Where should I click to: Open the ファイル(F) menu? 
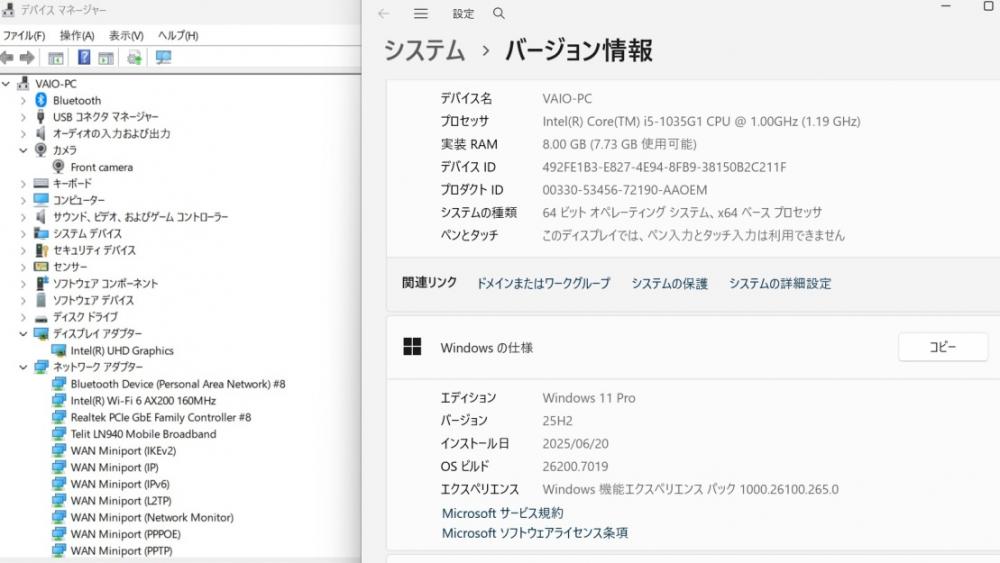tap(24, 36)
